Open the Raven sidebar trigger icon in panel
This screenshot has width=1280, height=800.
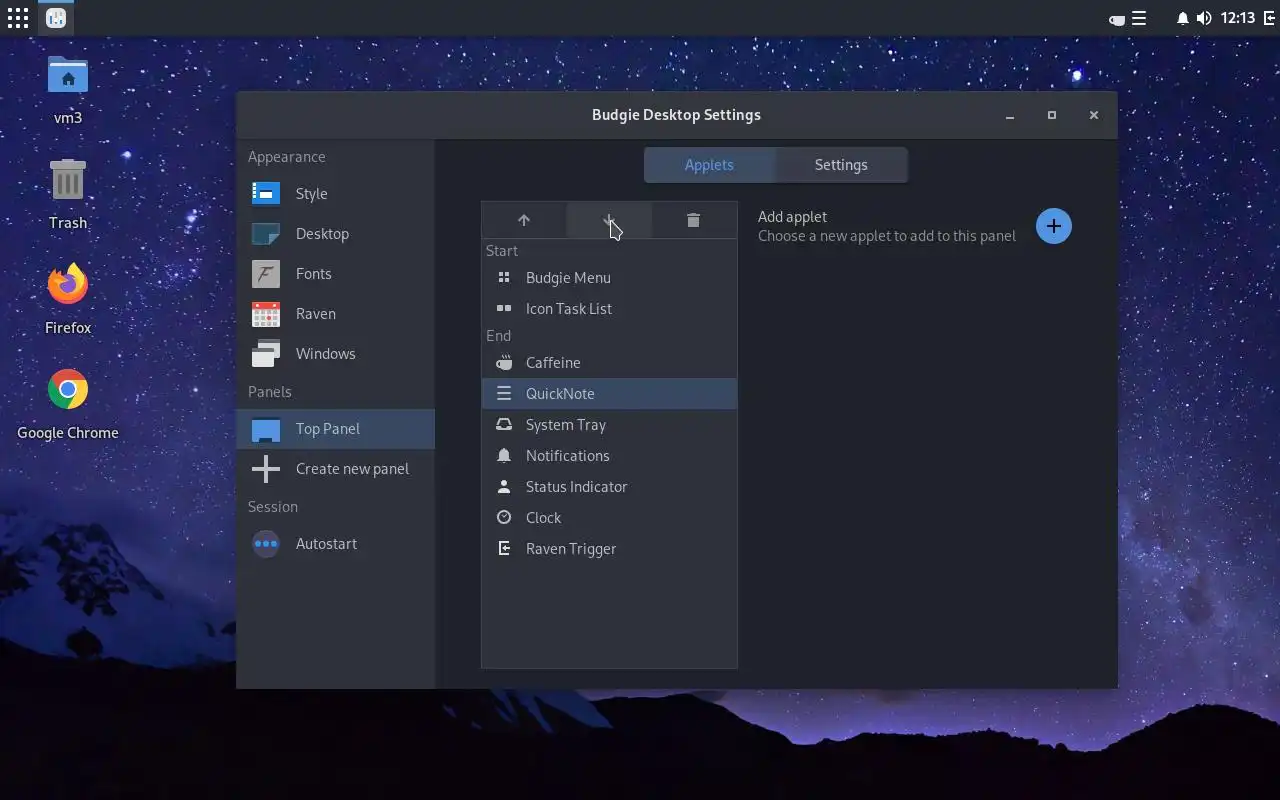click(1270, 18)
